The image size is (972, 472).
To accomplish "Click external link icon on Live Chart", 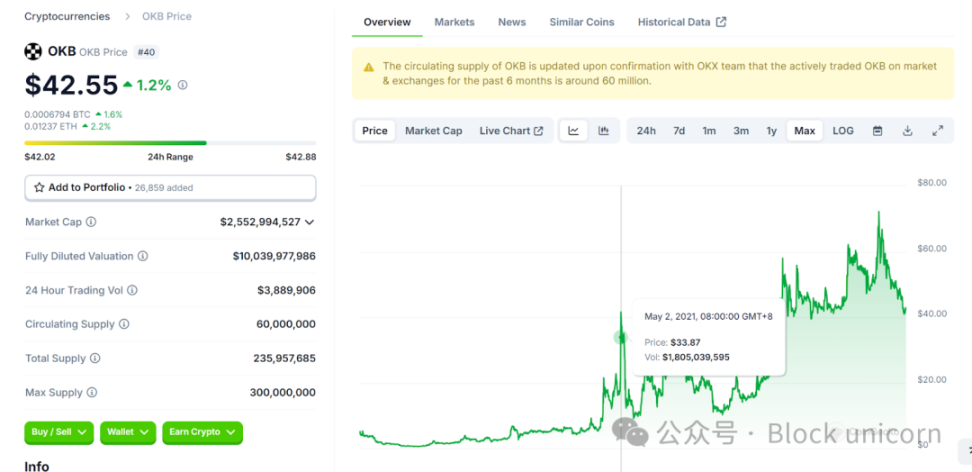I will pos(539,131).
